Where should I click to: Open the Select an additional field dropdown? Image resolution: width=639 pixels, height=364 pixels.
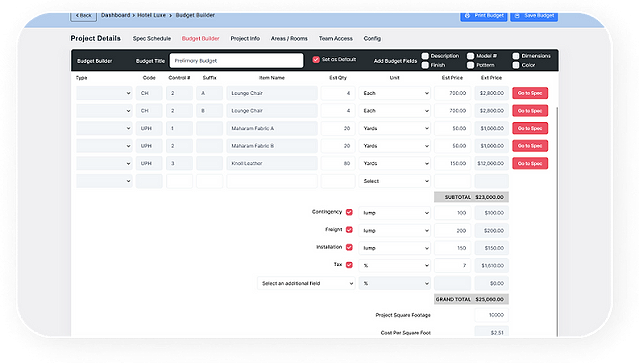(x=306, y=283)
